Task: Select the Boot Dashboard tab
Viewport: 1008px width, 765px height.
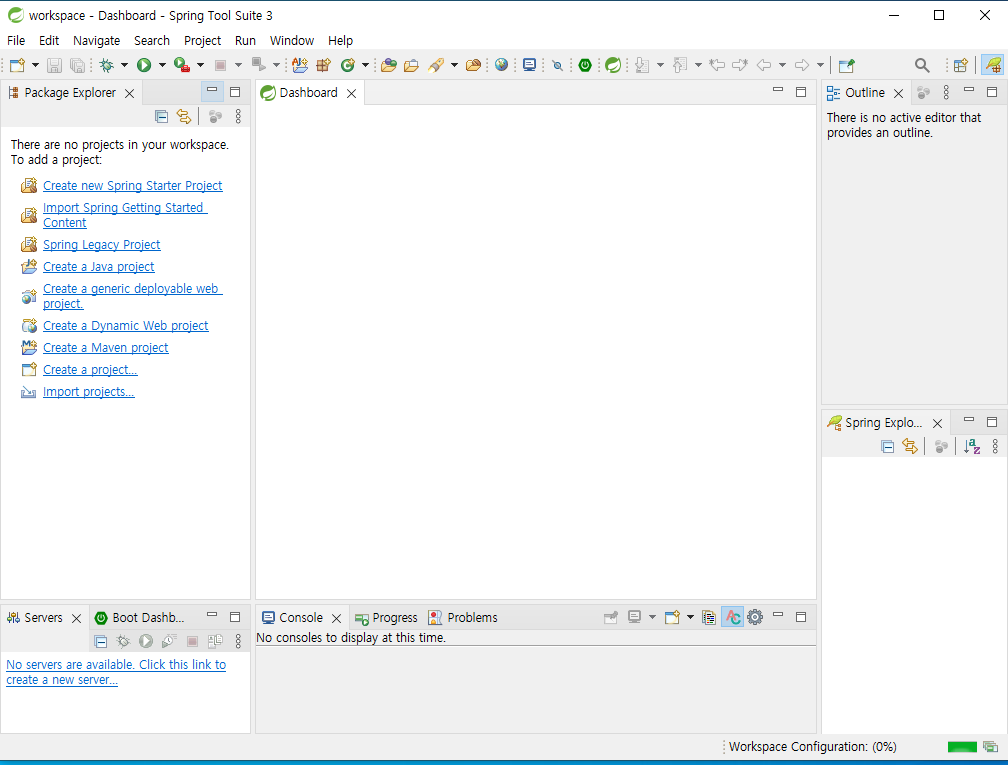Action: click(x=140, y=618)
